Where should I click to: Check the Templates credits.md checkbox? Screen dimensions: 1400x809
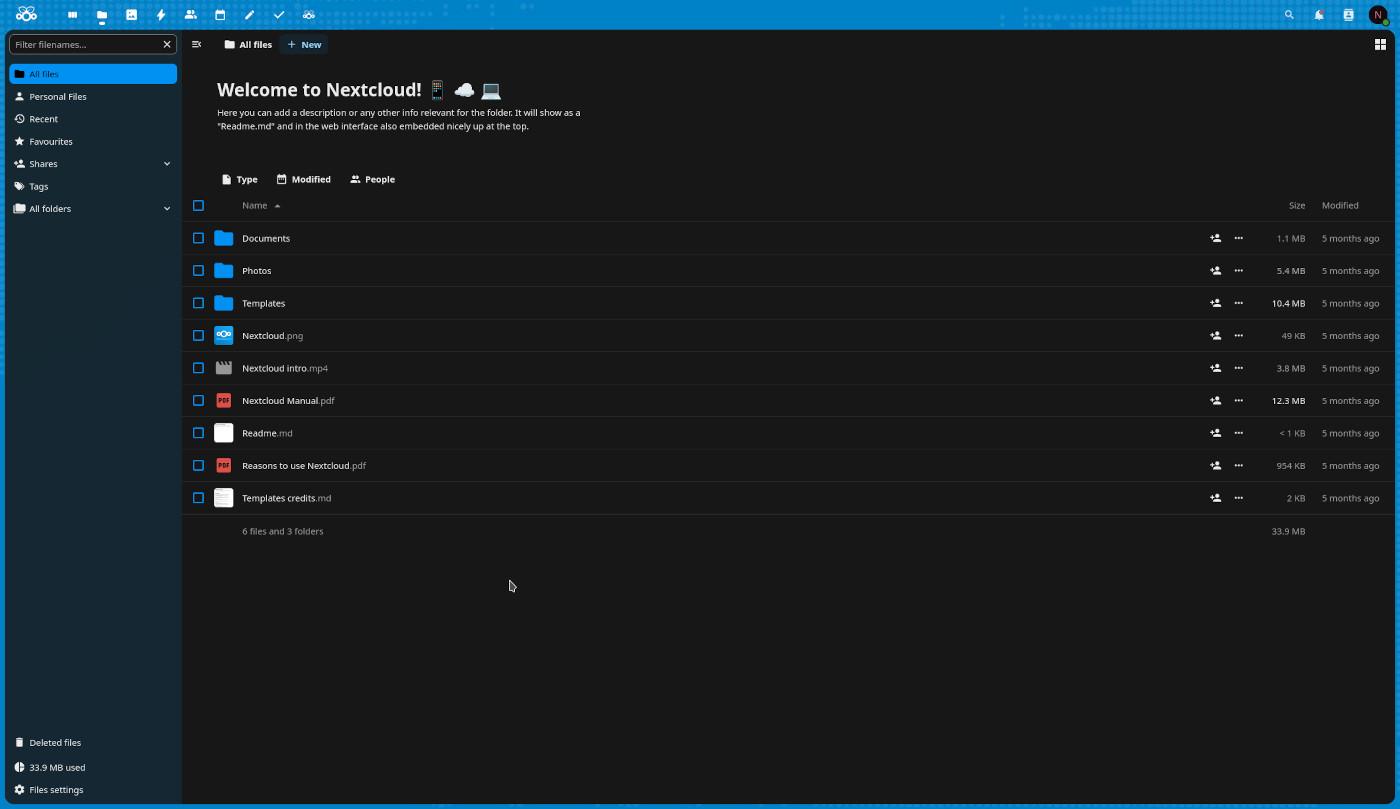point(198,498)
